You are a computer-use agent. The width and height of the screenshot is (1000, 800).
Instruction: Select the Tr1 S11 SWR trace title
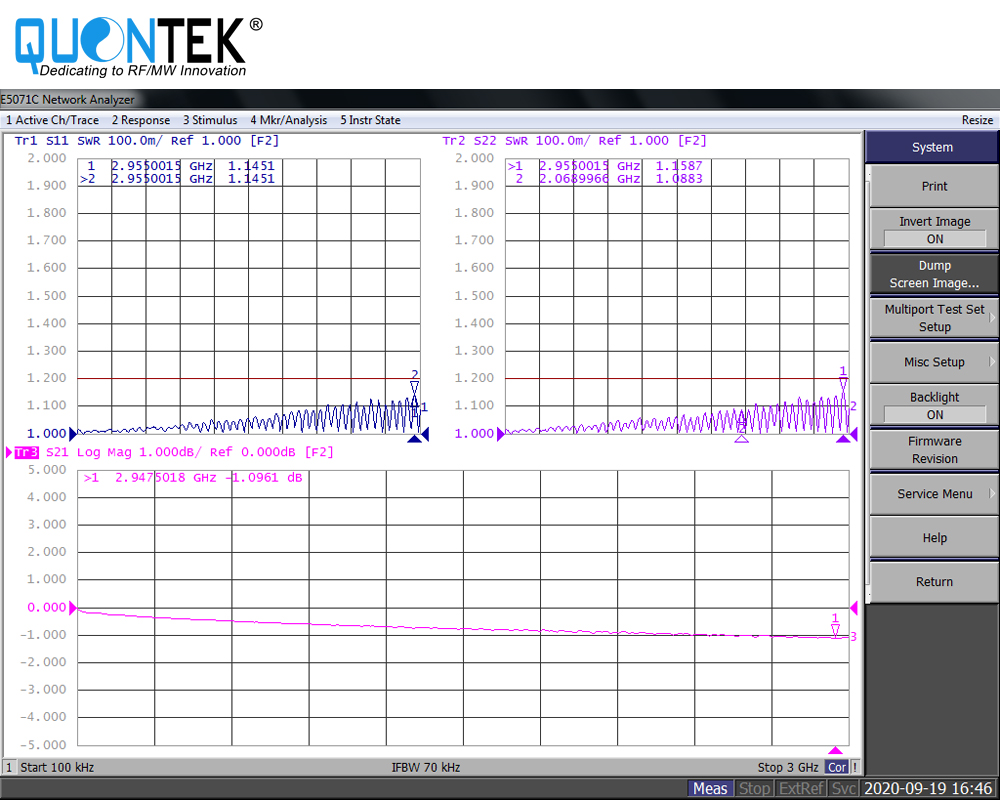pyautogui.click(x=147, y=140)
